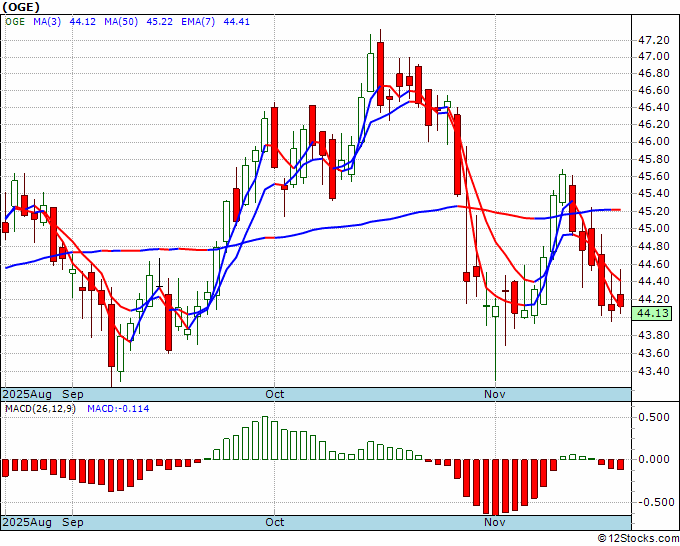Click the 45.00 price axis label

[654, 228]
